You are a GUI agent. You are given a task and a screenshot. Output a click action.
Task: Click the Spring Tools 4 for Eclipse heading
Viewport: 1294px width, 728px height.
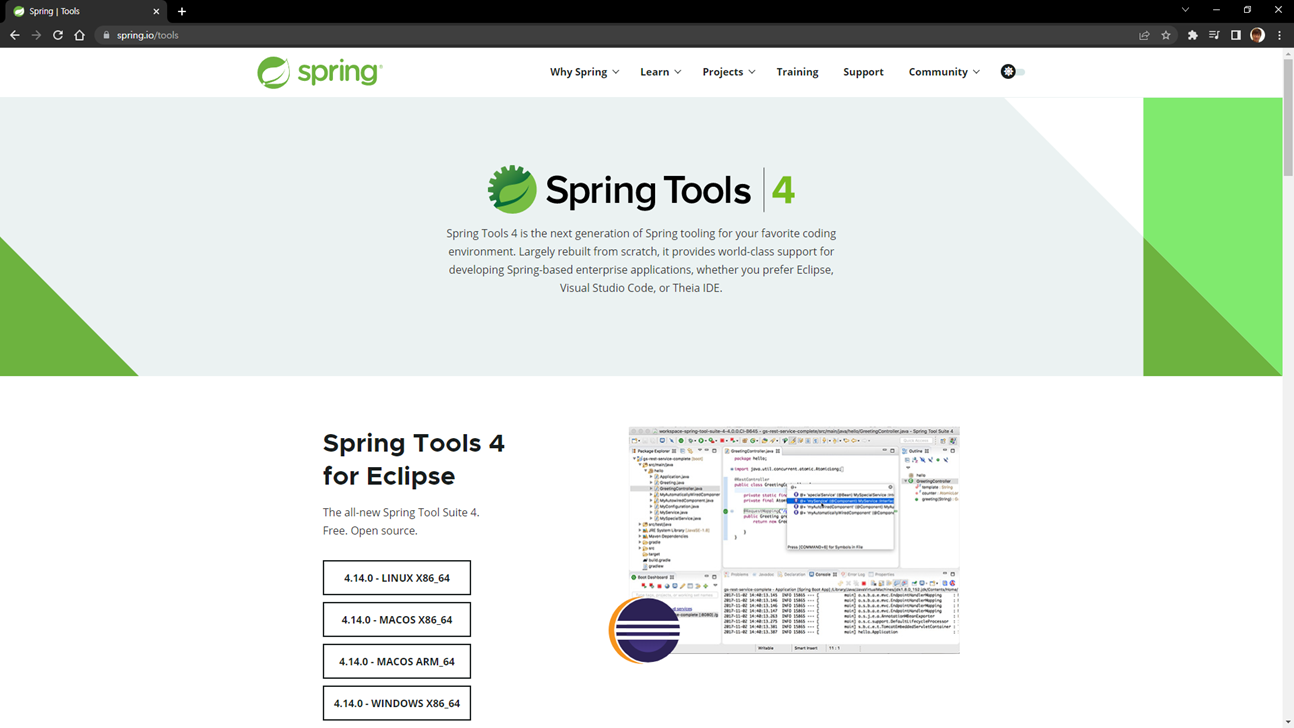point(414,459)
